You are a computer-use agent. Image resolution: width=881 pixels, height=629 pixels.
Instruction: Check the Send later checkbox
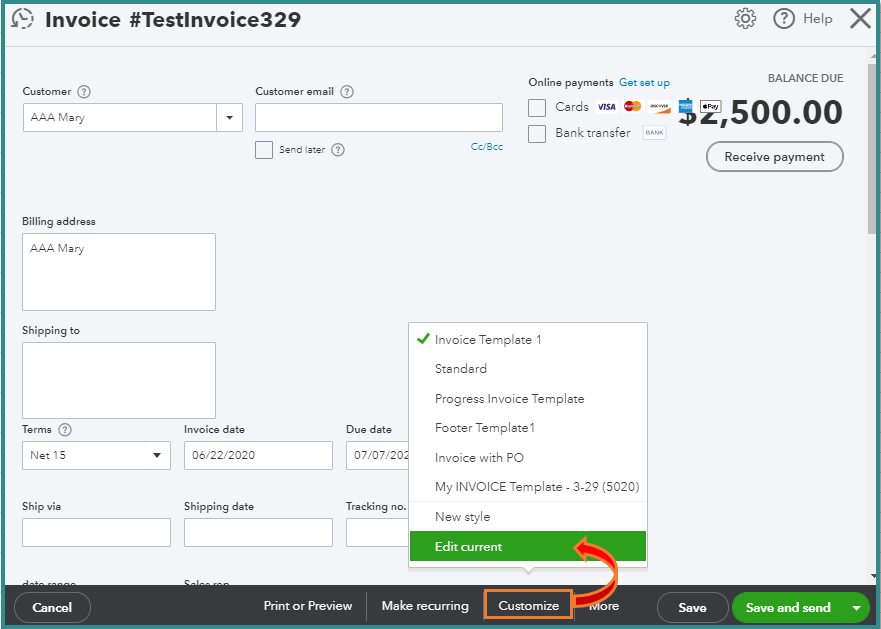(264, 150)
